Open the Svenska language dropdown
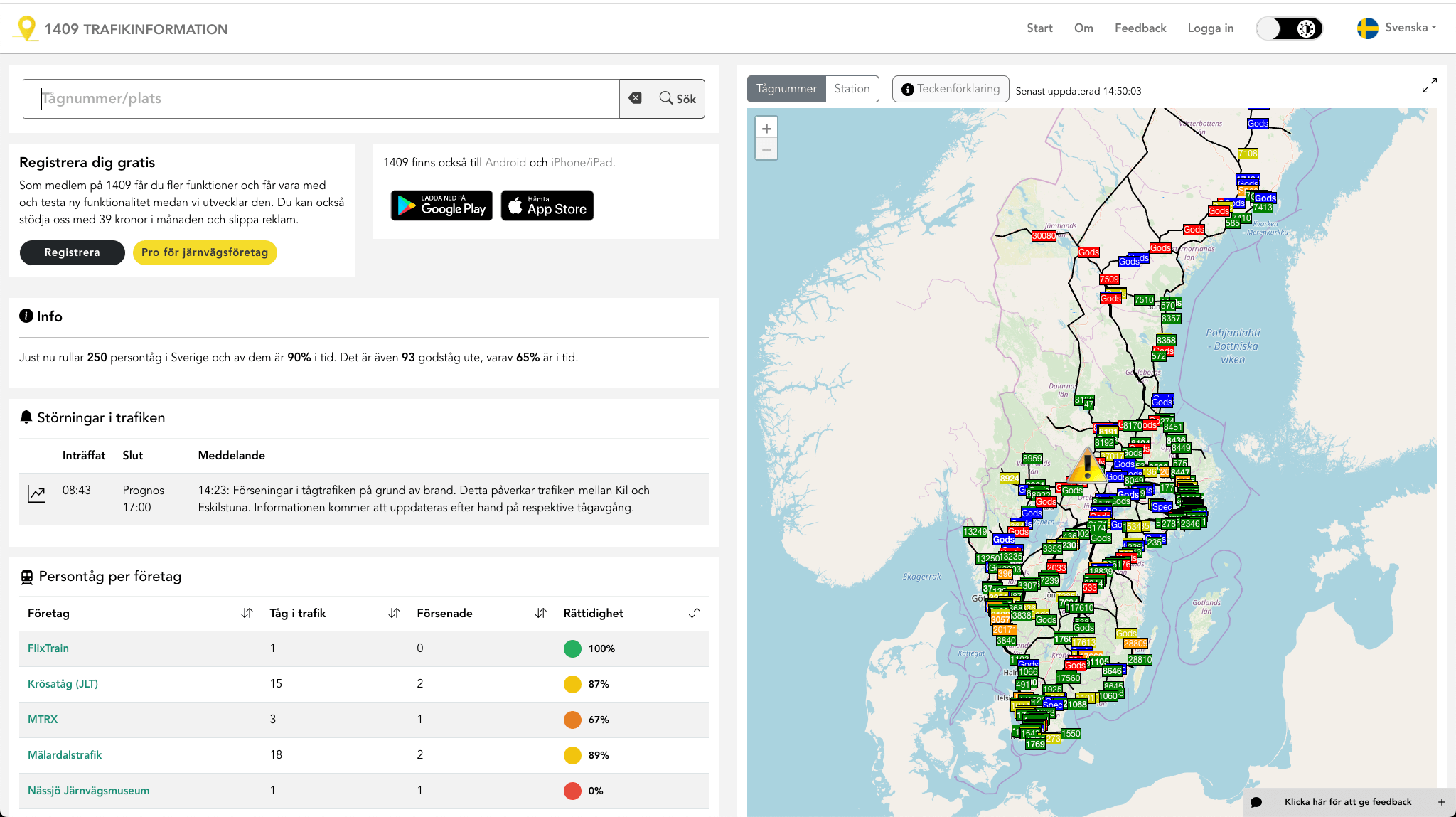Screen dimensions: 1456x817 pyautogui.click(x=1410, y=28)
